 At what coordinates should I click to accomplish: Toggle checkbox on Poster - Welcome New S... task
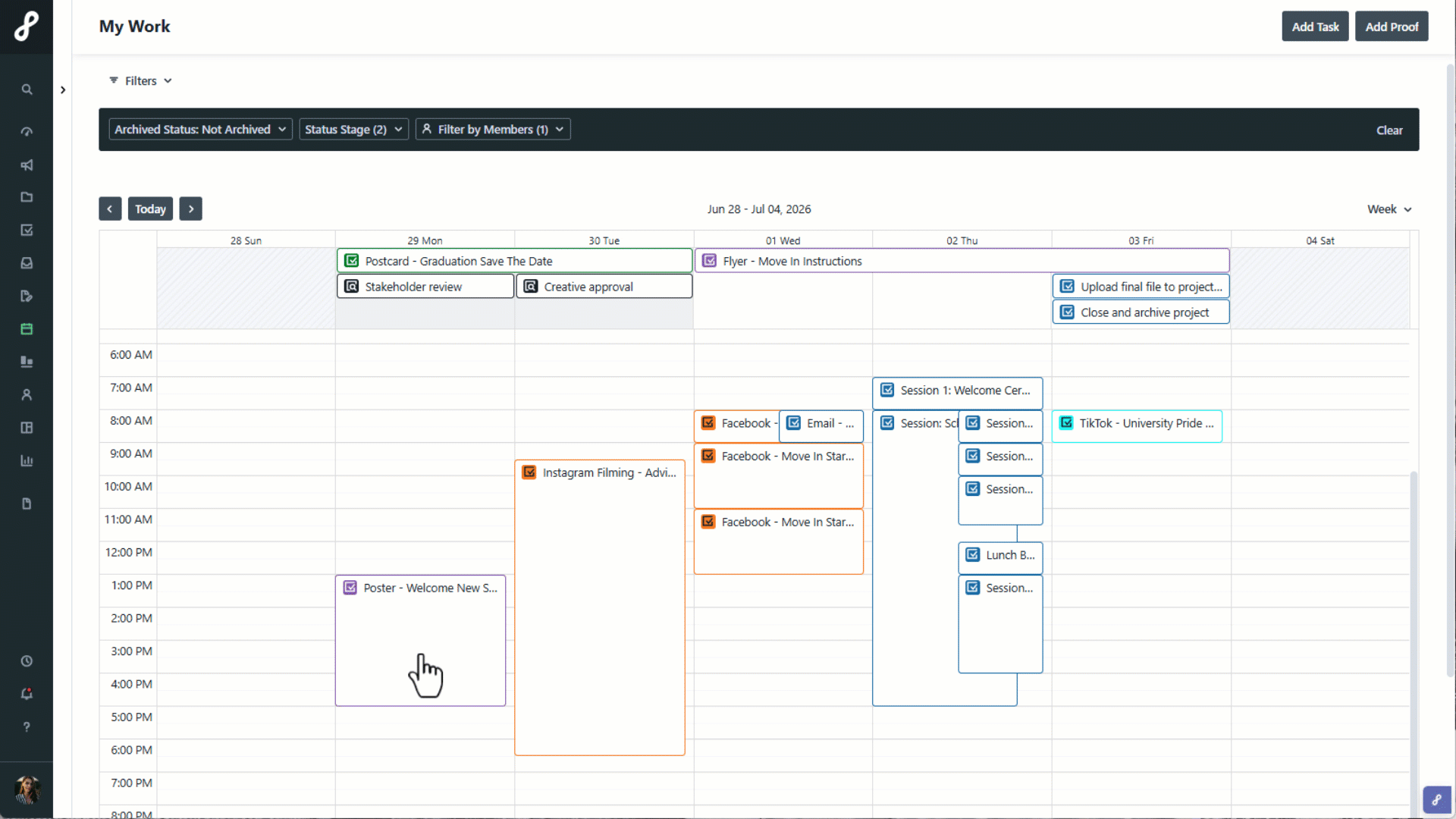(350, 588)
